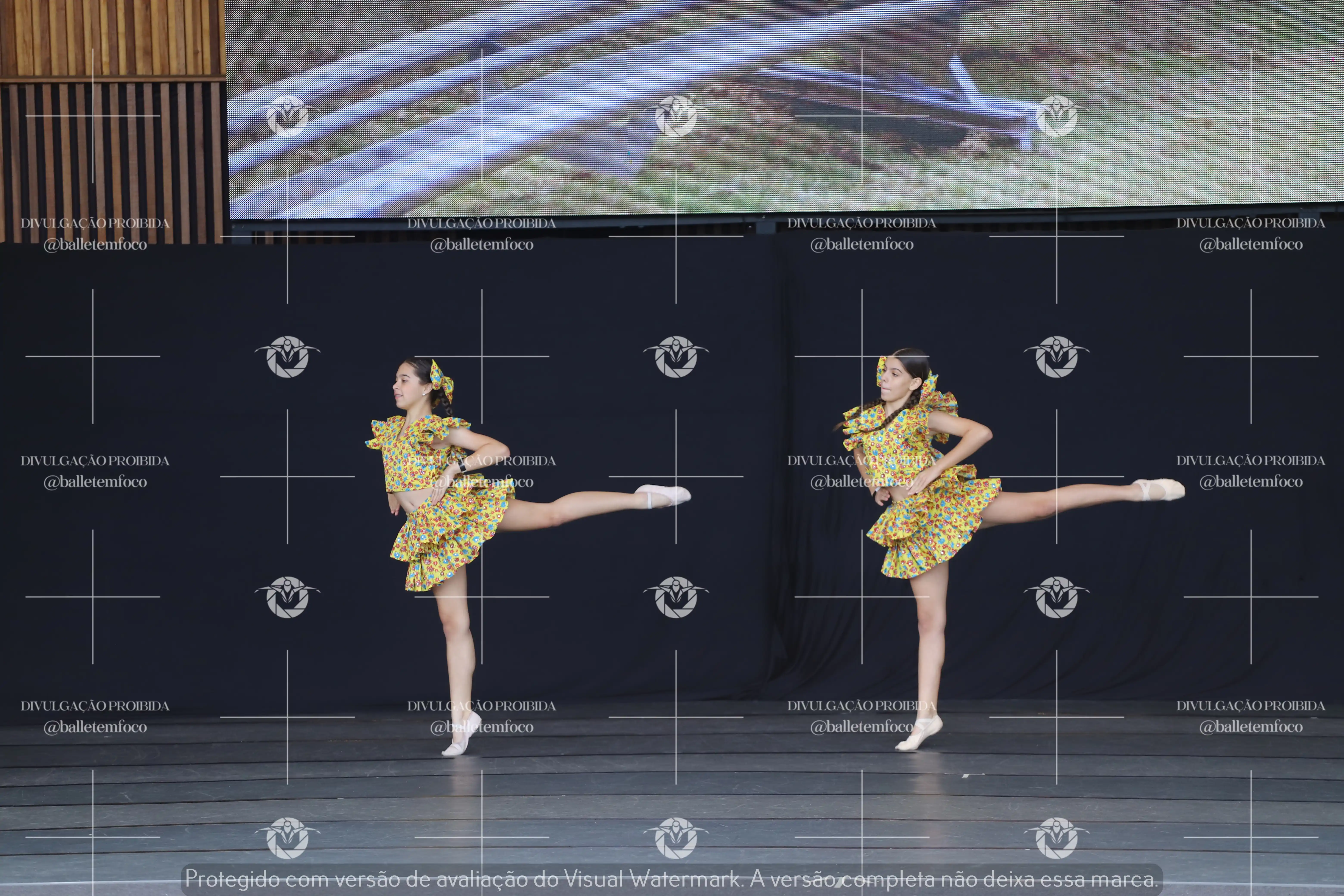
Task: Click the @balletemfoco text in the top-right corner
Action: click(x=1251, y=245)
